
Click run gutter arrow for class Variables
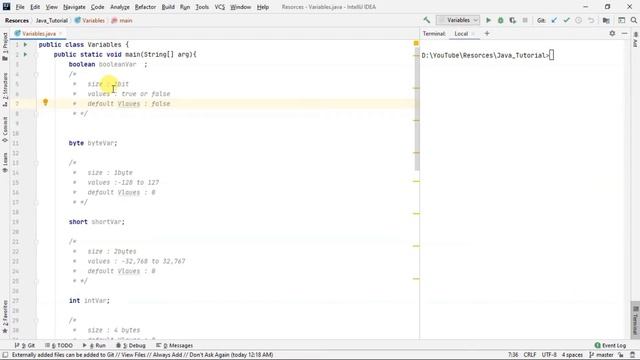click(x=25, y=44)
